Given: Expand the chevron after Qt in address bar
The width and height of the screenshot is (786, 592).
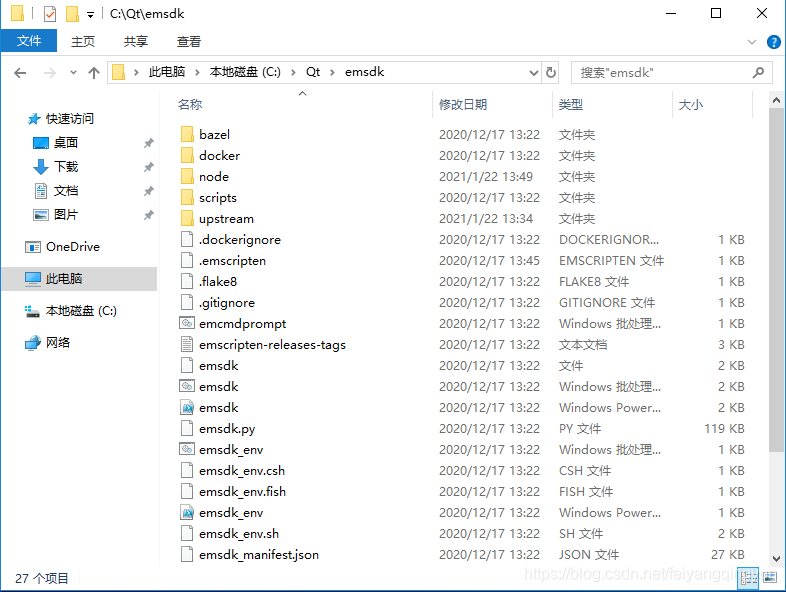Looking at the screenshot, I should 332,73.
